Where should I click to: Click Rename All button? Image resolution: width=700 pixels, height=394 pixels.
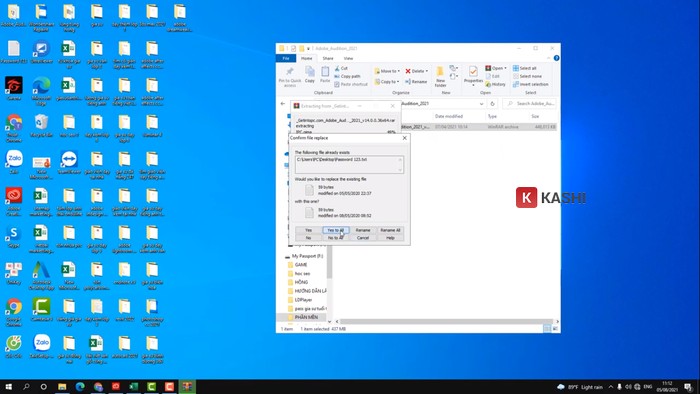[x=390, y=230]
